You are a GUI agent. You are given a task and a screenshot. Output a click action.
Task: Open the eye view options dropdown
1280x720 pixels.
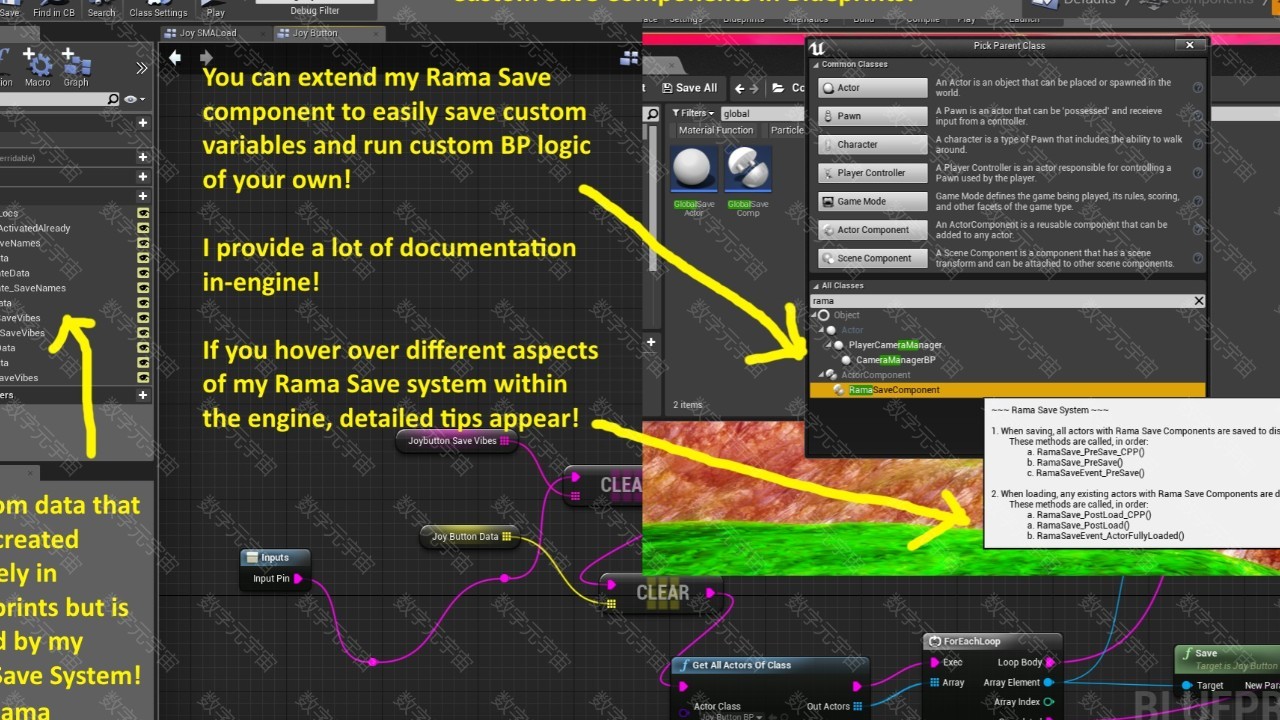coord(133,99)
